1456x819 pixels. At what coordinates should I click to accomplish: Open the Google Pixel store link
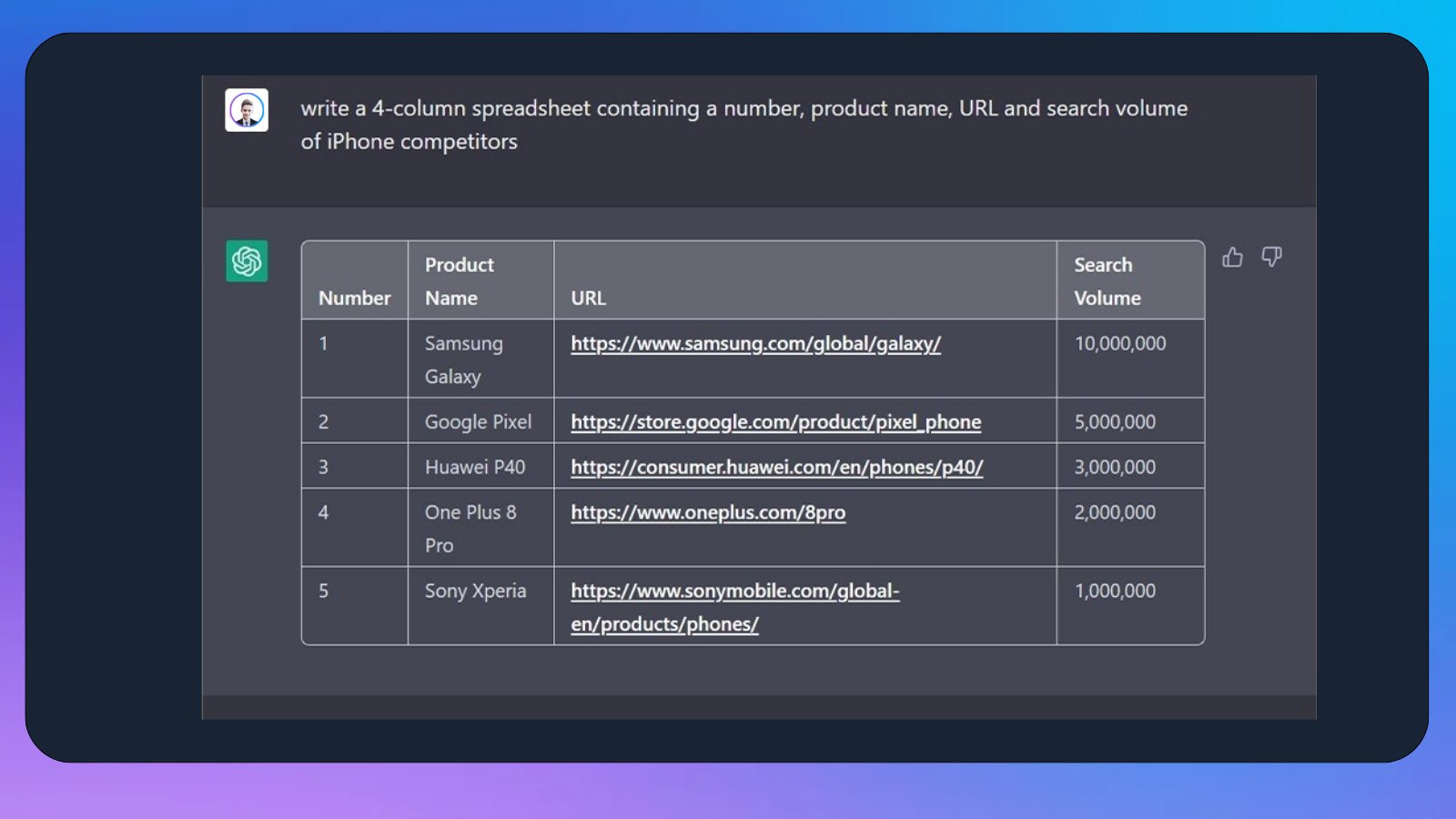point(775,422)
